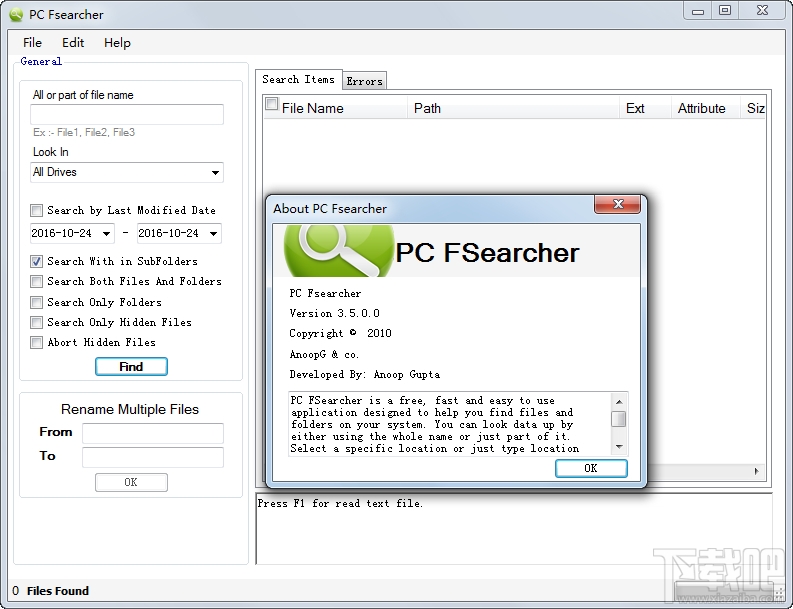The width and height of the screenshot is (793, 609).
Task: Enable Search Only Folders option
Action: (36, 302)
